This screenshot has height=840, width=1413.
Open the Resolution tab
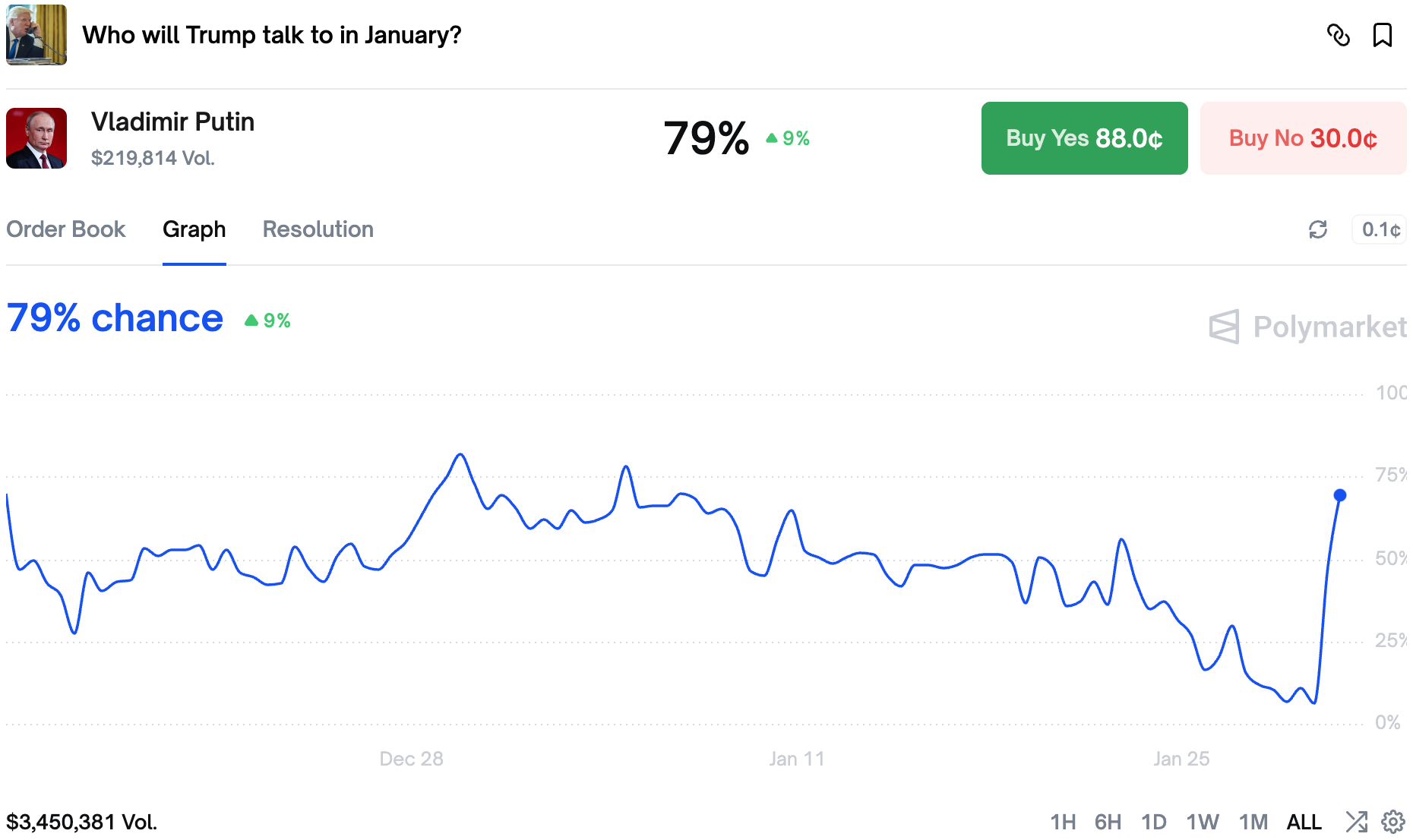click(x=318, y=229)
